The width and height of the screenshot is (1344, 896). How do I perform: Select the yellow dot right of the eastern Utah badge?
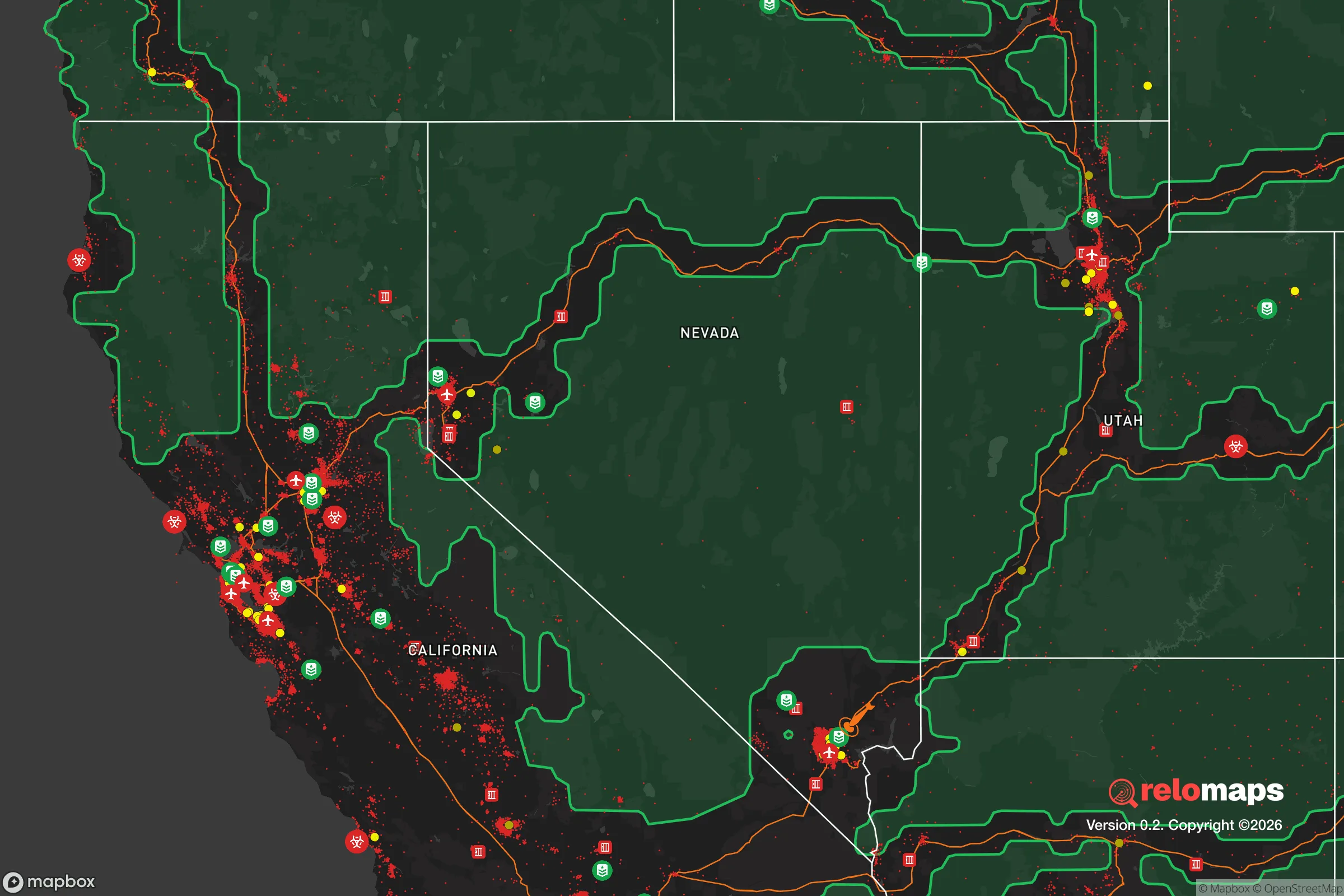[x=1295, y=291]
